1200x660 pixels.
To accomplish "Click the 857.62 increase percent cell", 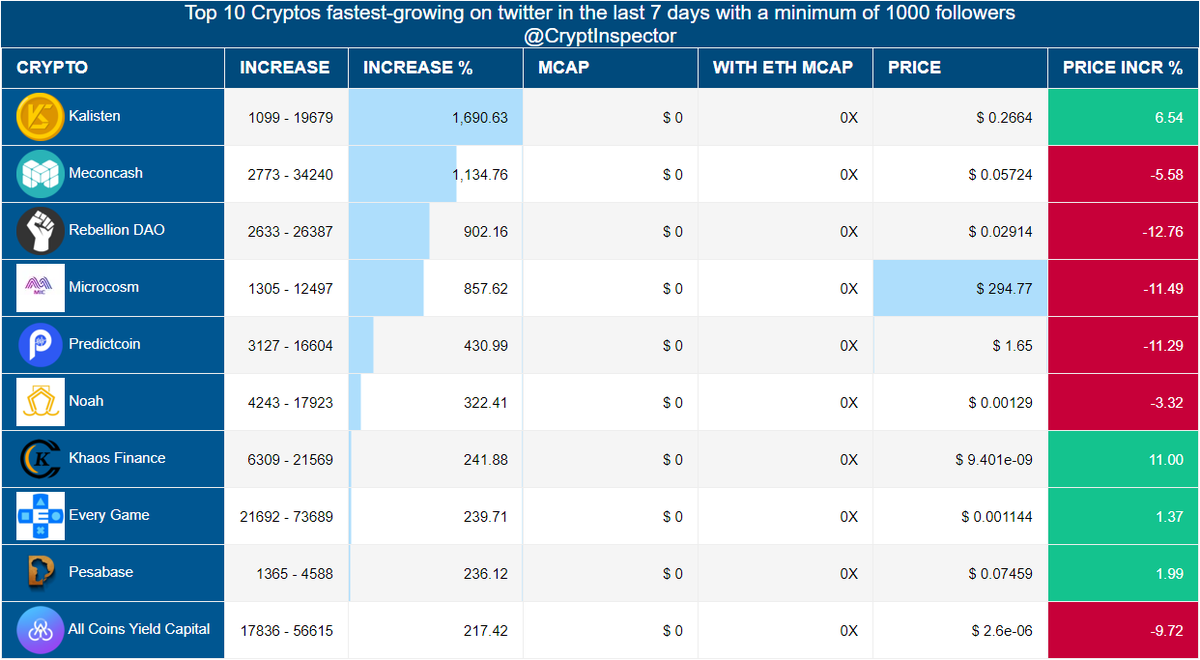I will click(436, 288).
